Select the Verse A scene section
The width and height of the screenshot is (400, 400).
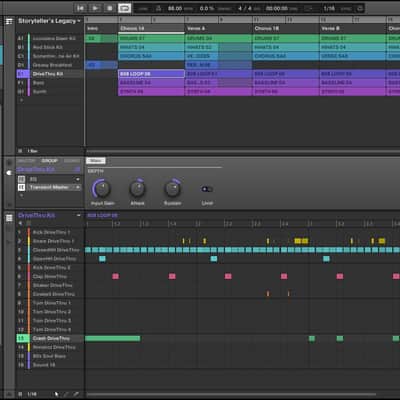tap(218, 28)
